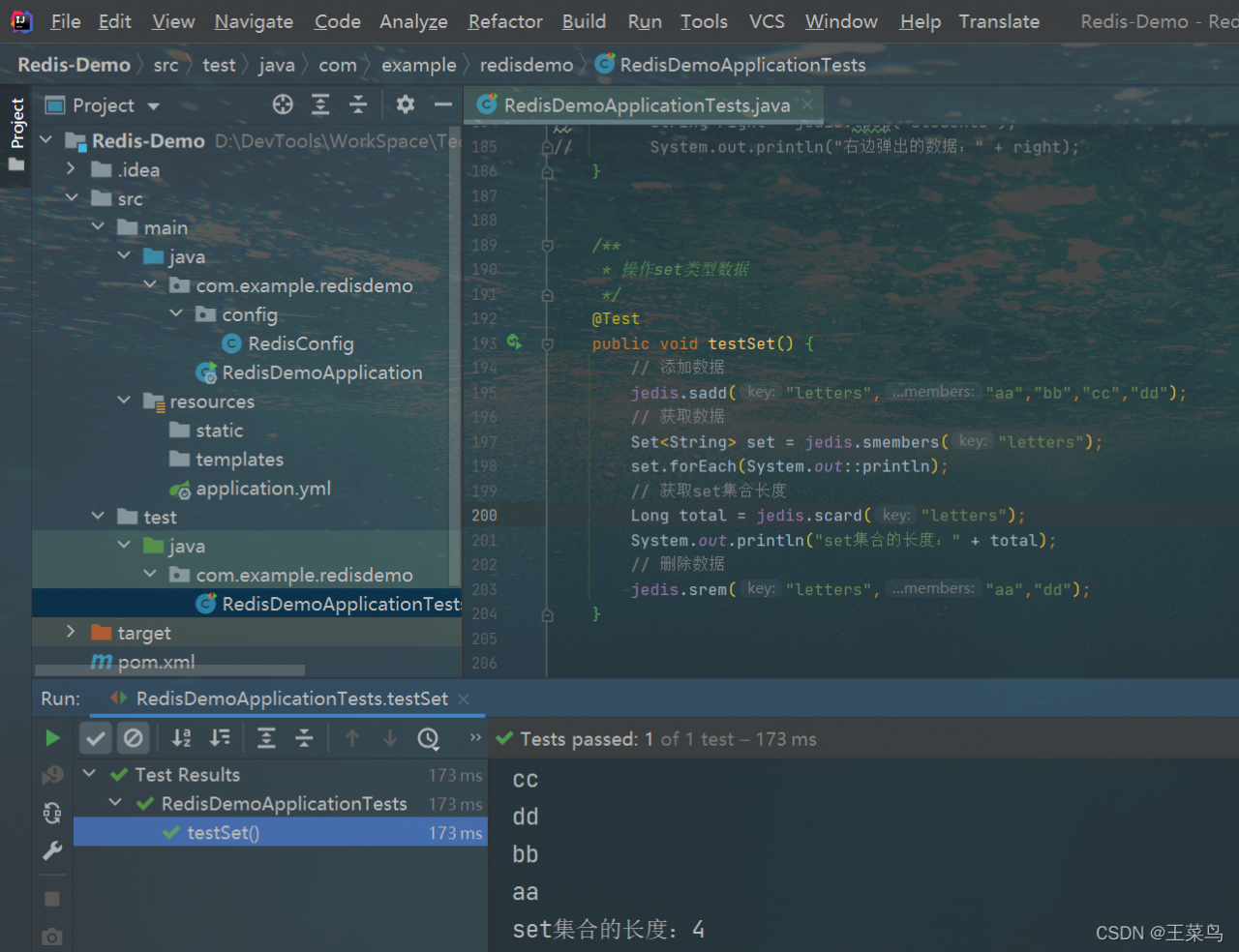Sort test results alphabetically
Screen dimensions: 1239x952
[182, 738]
